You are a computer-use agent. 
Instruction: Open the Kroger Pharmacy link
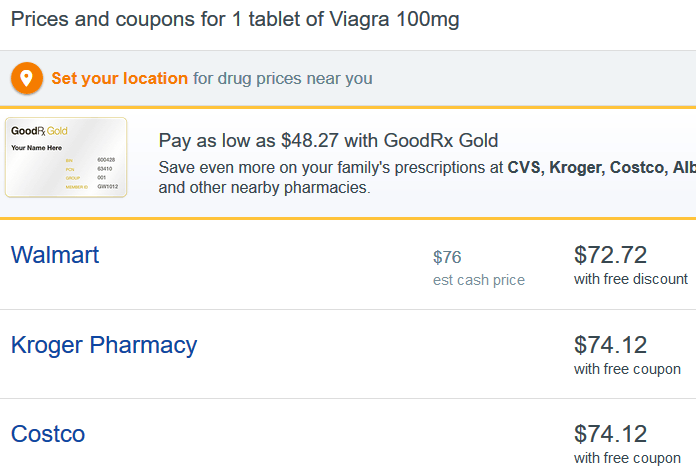(104, 345)
